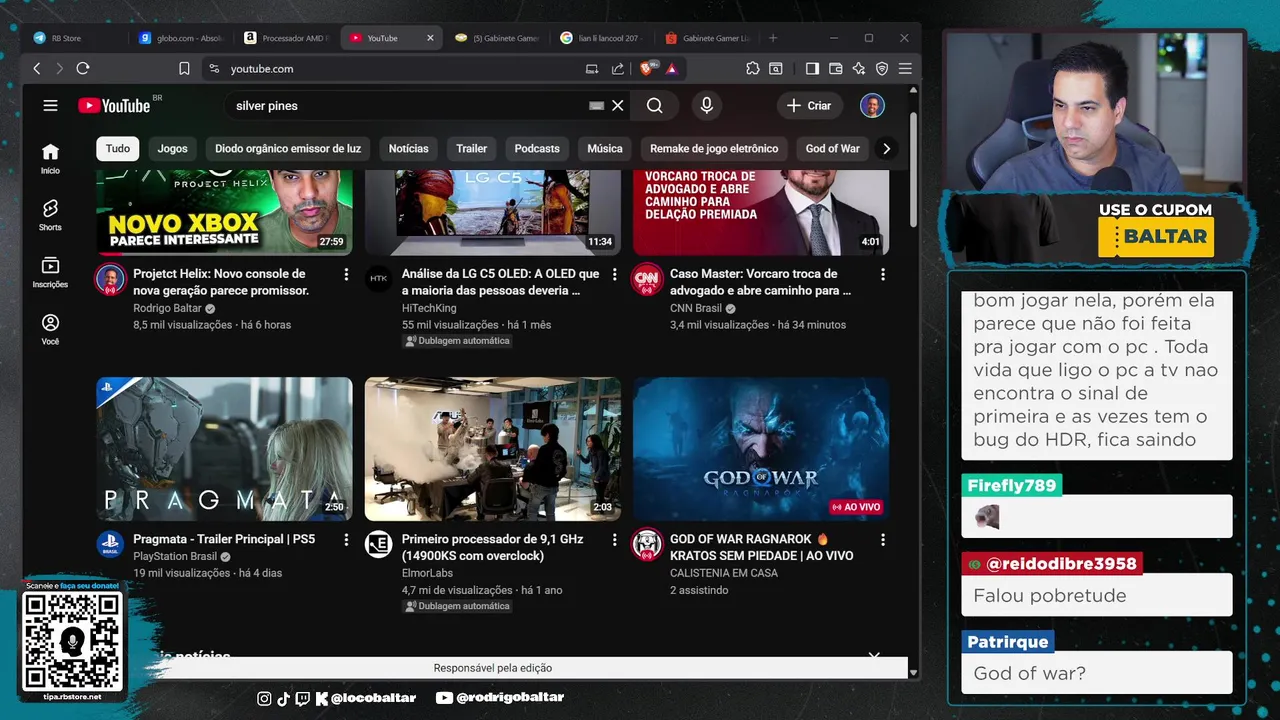Open the user account avatar menu

pos(872,105)
